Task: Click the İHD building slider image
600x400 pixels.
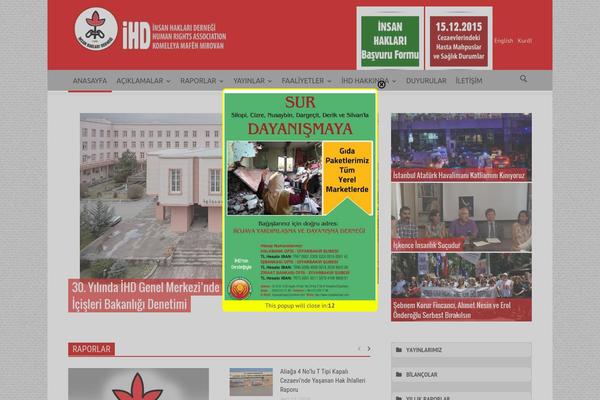Action: point(151,196)
